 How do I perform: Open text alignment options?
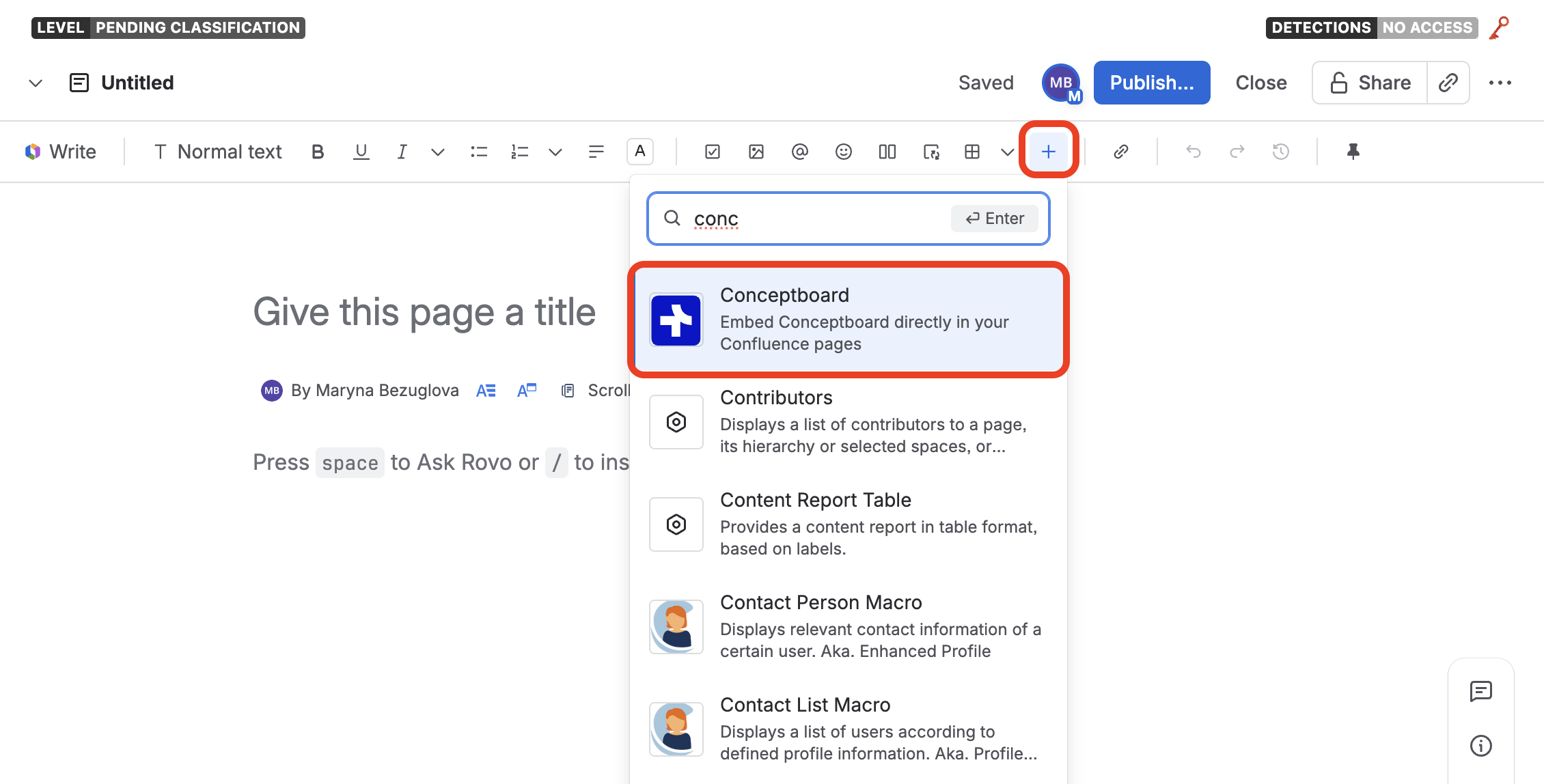(x=596, y=152)
